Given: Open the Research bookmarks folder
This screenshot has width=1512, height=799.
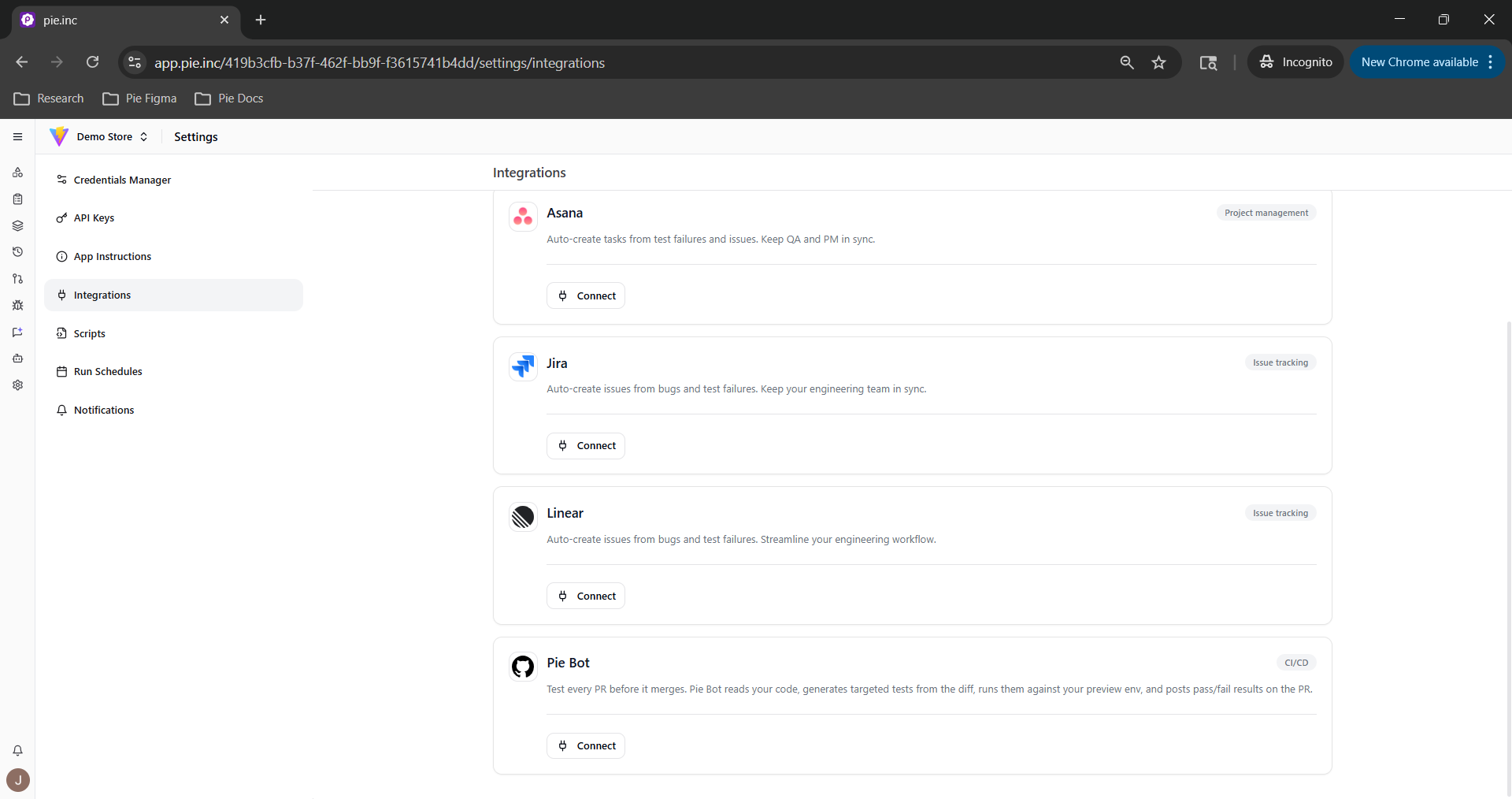Looking at the screenshot, I should coord(49,98).
